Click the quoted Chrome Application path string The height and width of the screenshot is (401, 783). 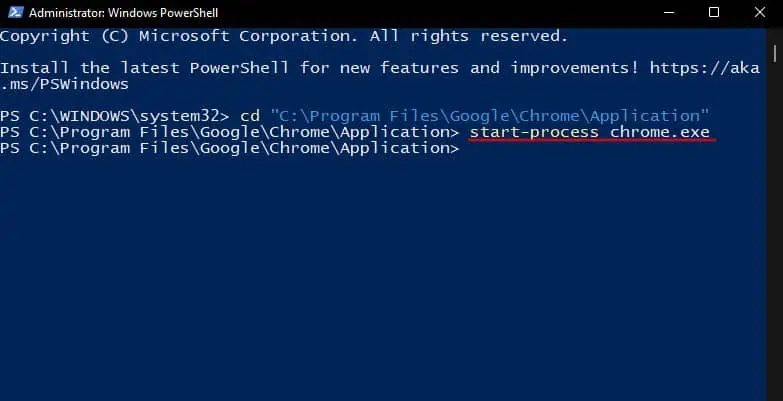[490, 116]
